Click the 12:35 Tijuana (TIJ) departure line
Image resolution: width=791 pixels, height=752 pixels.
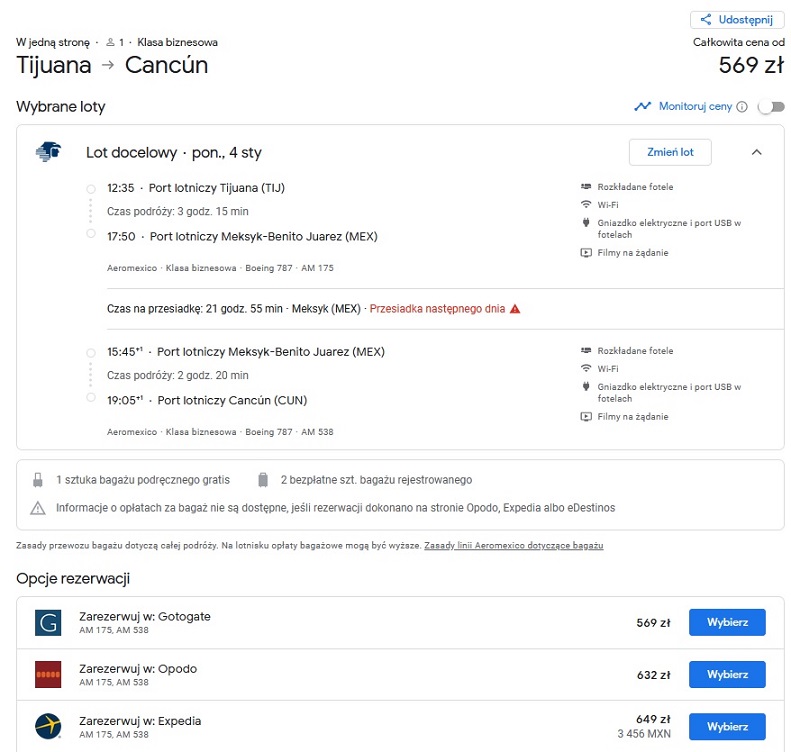click(196, 188)
